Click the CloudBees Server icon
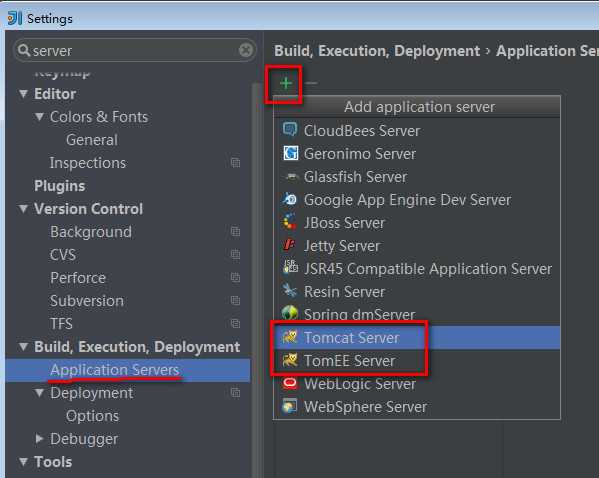The image size is (599, 478). (x=290, y=130)
